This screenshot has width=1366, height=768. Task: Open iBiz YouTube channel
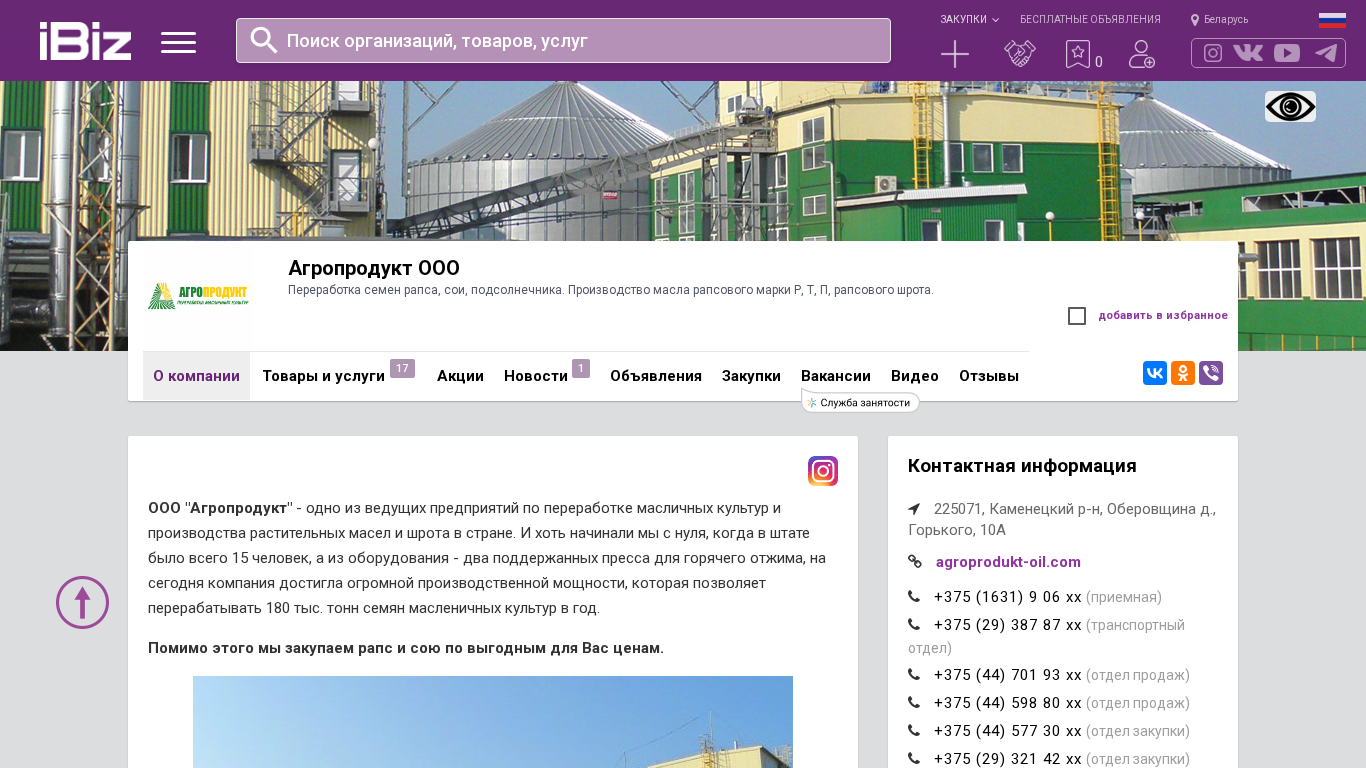pos(1287,53)
